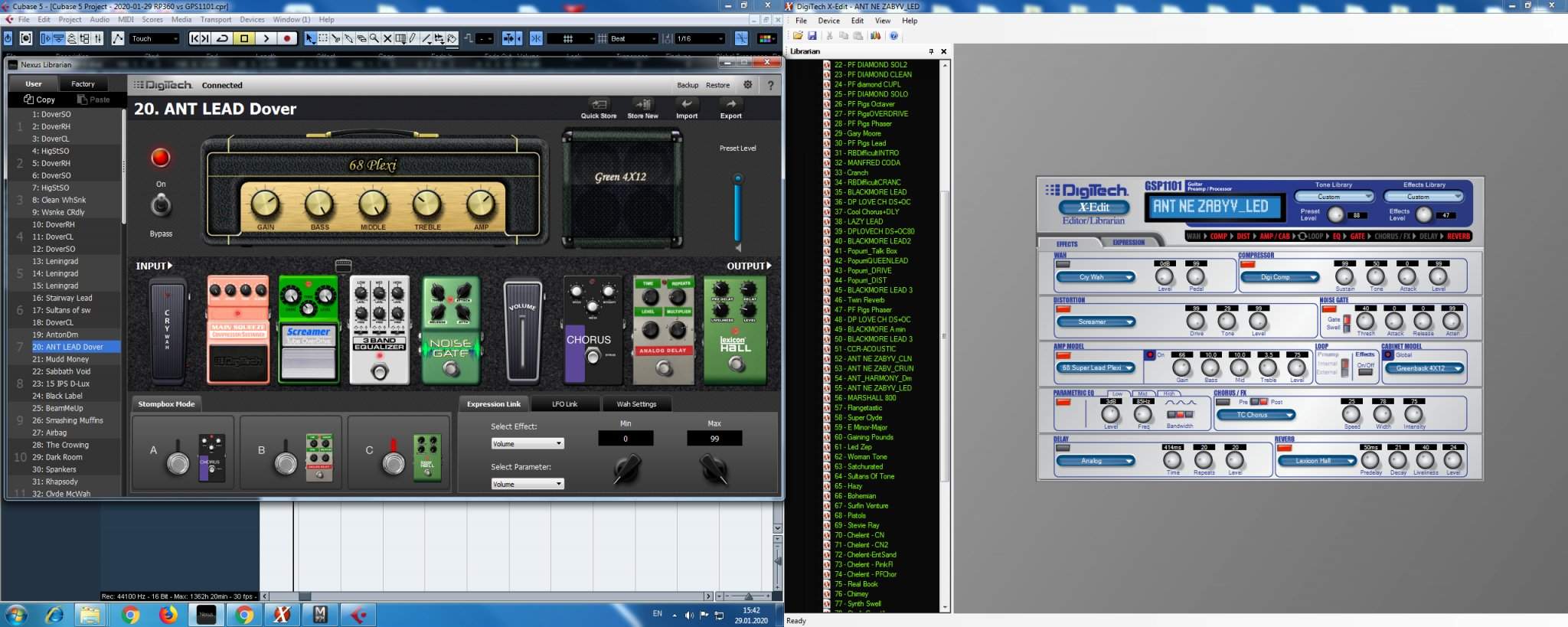The width and height of the screenshot is (1568, 627).
Task: Toggle the Compressor on/off LED in X-Edit
Action: pyautogui.click(x=1247, y=264)
